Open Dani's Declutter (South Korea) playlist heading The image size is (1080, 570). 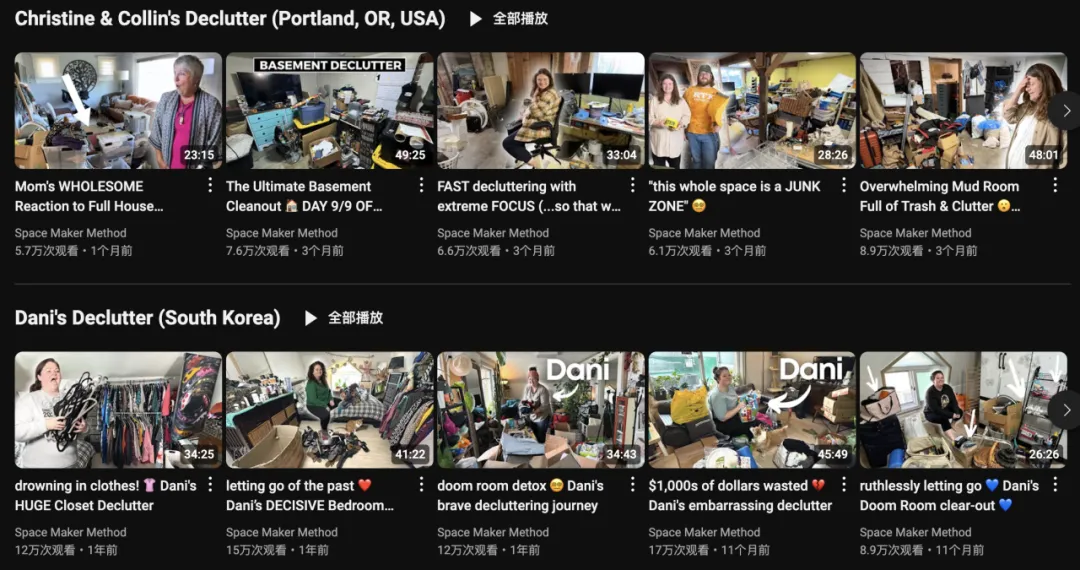coord(147,318)
